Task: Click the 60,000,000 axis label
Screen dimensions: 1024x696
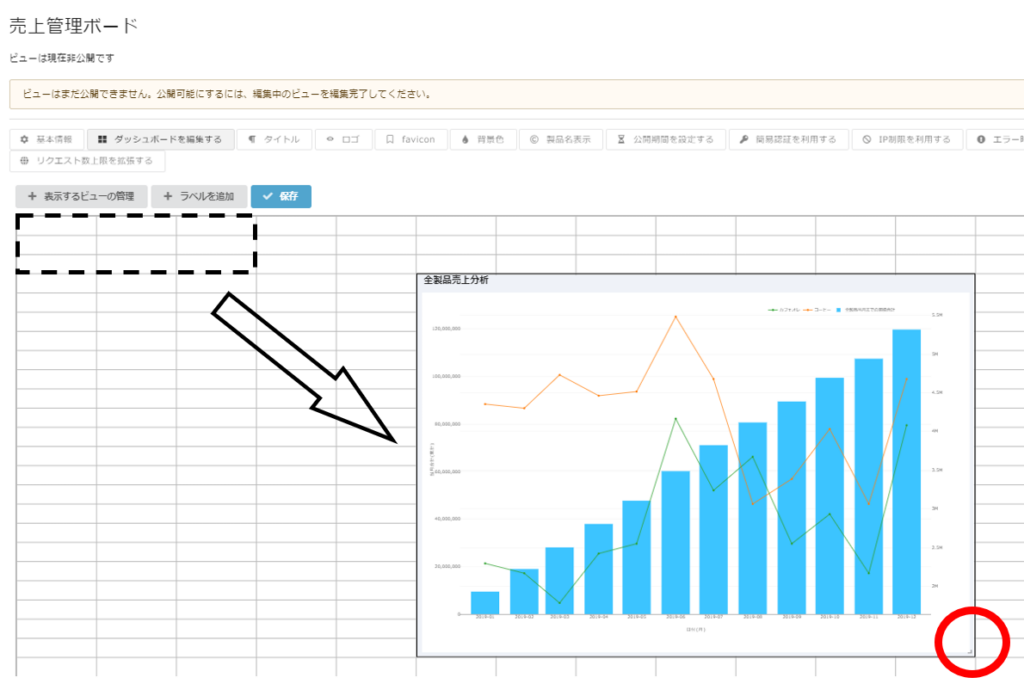Action: [x=447, y=471]
